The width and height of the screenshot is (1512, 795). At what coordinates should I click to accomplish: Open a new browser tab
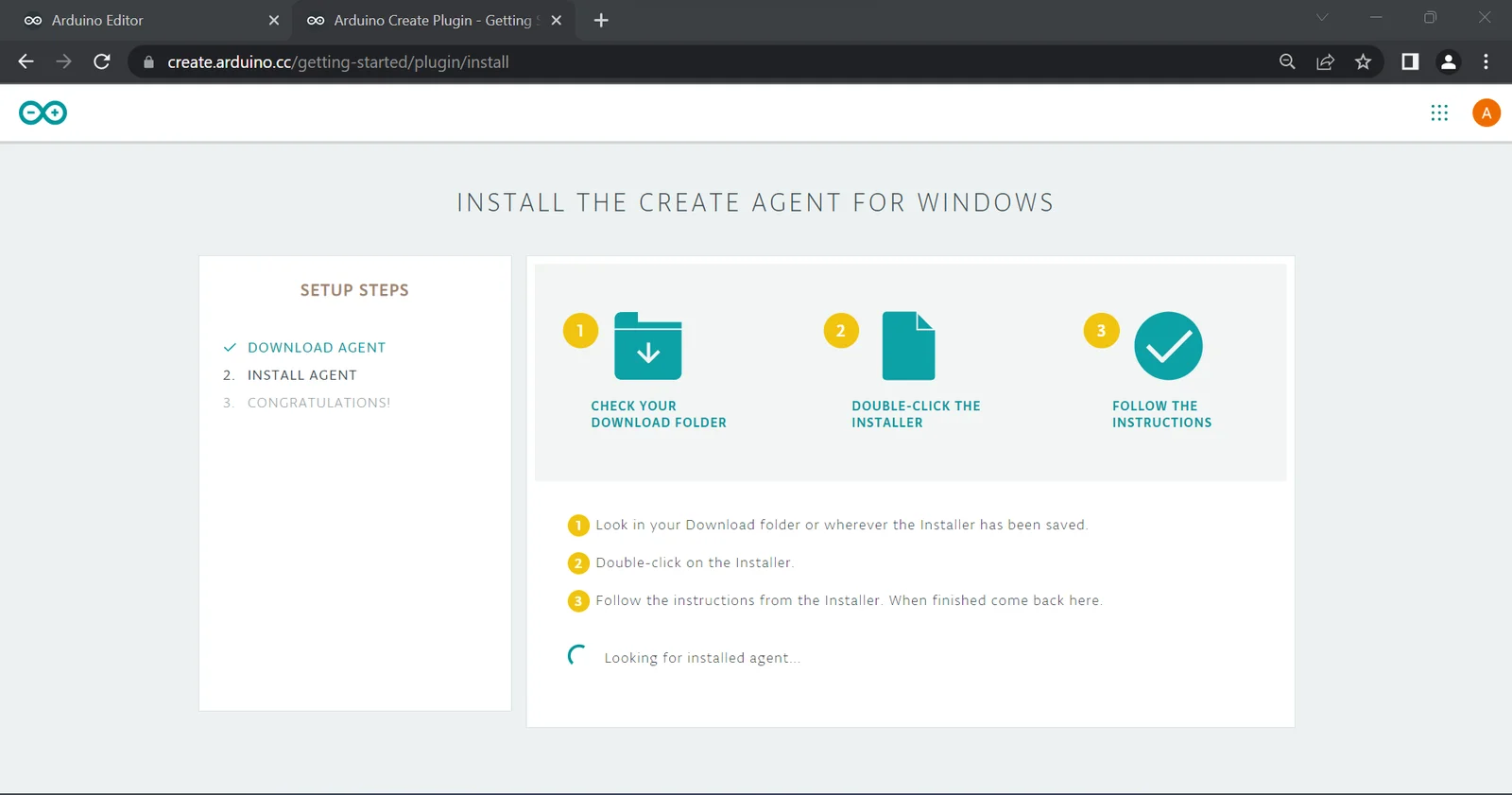pos(601,20)
